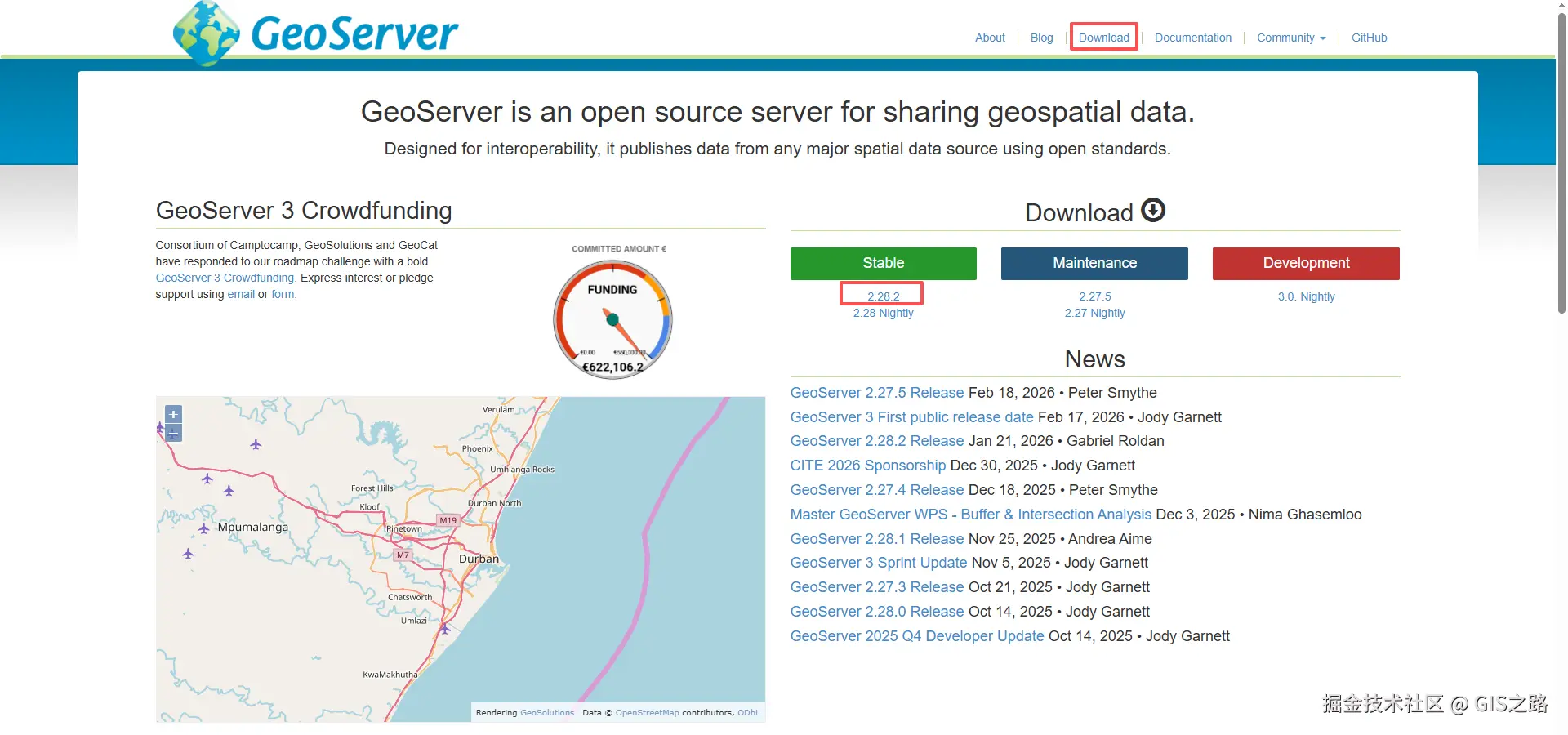Open Master GeoServer WPS Buffer & Intersection post
Viewport: 1568px width, 735px height.
pyautogui.click(x=971, y=514)
